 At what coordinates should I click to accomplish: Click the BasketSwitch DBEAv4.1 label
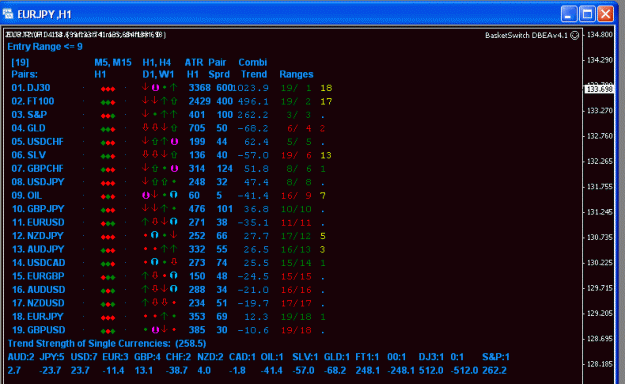pos(526,35)
